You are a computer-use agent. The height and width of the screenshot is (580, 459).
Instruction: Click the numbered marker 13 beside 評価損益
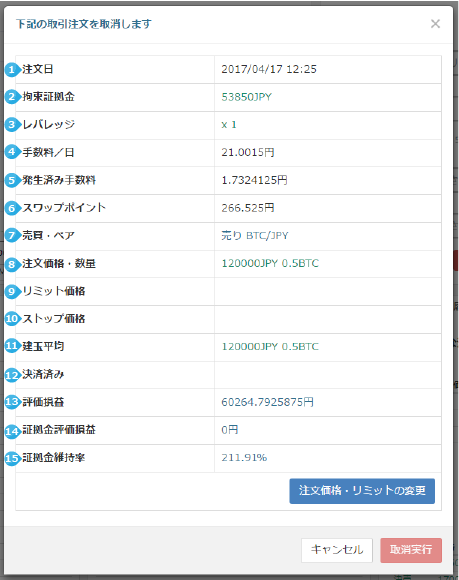tap(12, 402)
